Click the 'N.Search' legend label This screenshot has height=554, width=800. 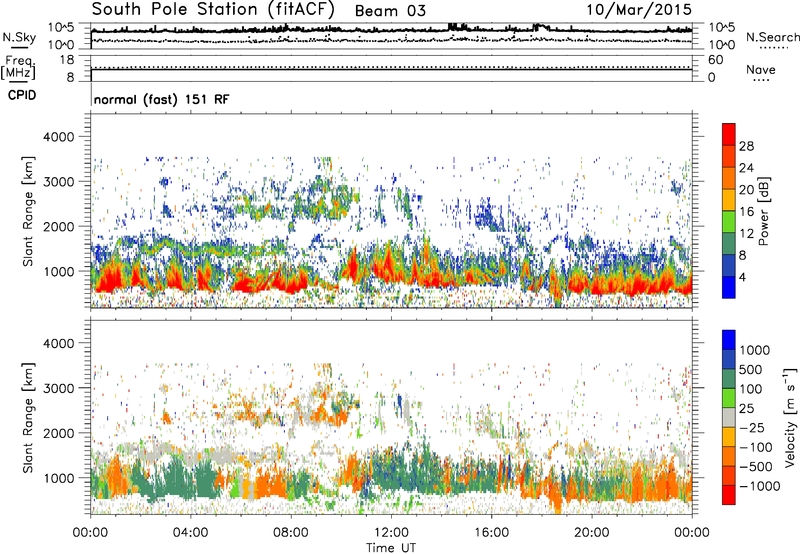tap(772, 37)
